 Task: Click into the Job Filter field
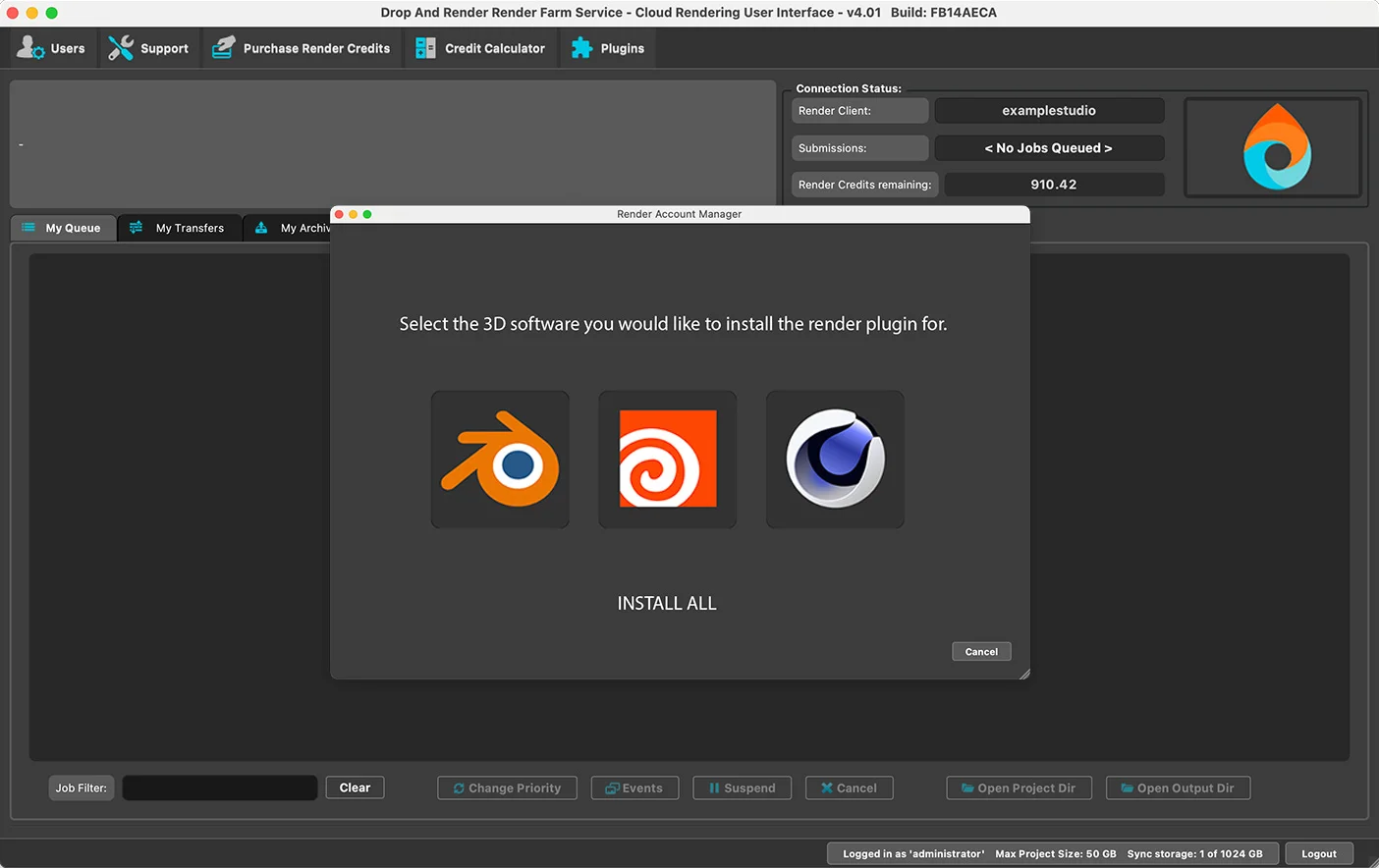coord(219,788)
